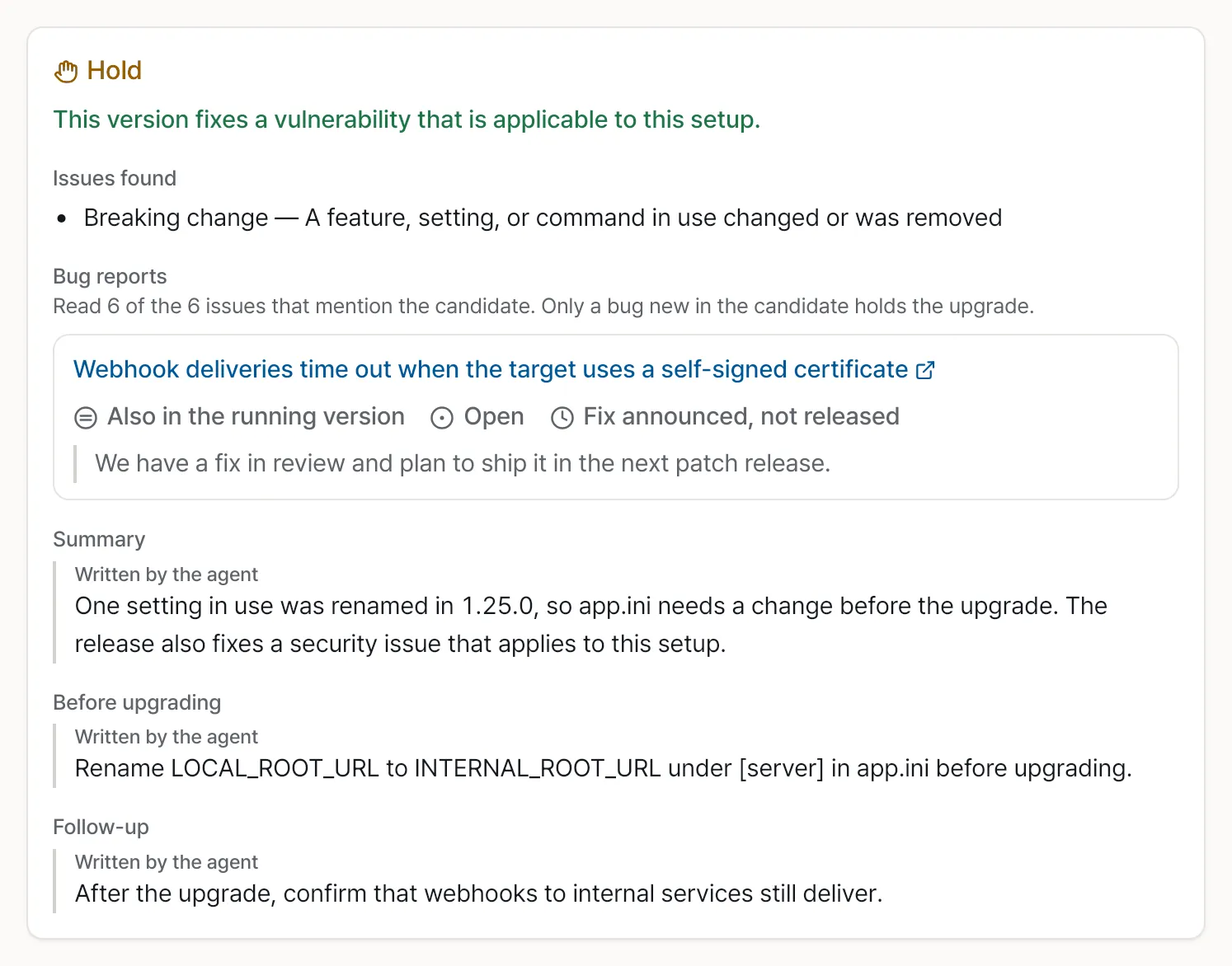Click the quoted fix in review comment
The height and width of the screenshot is (966, 1232).
(x=463, y=463)
